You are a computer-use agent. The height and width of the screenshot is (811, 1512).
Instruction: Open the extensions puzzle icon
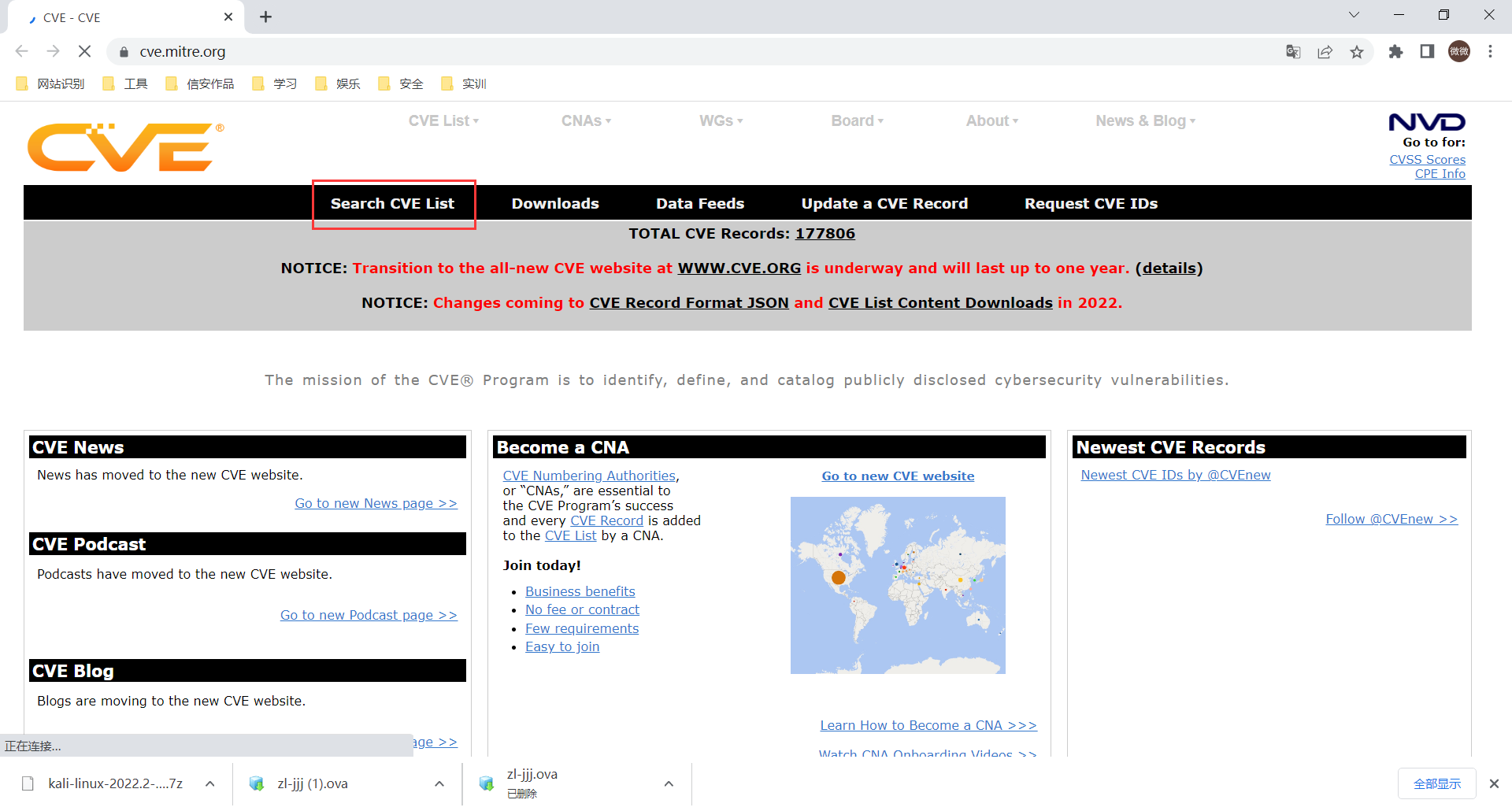click(1395, 52)
